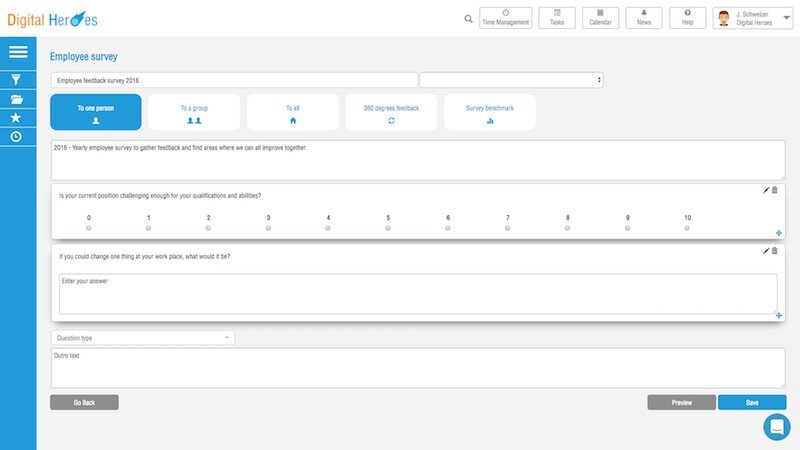The width and height of the screenshot is (800, 450).
Task: Open the Question type dropdown
Action: pyautogui.click(x=142, y=338)
